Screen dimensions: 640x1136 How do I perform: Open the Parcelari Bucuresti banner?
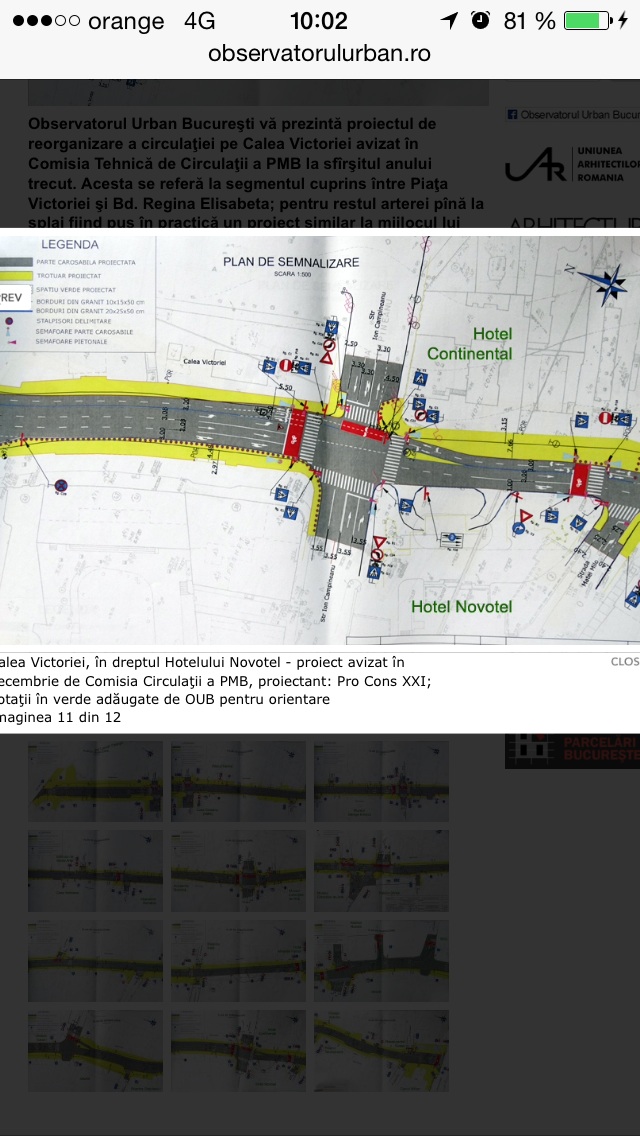coord(573,751)
